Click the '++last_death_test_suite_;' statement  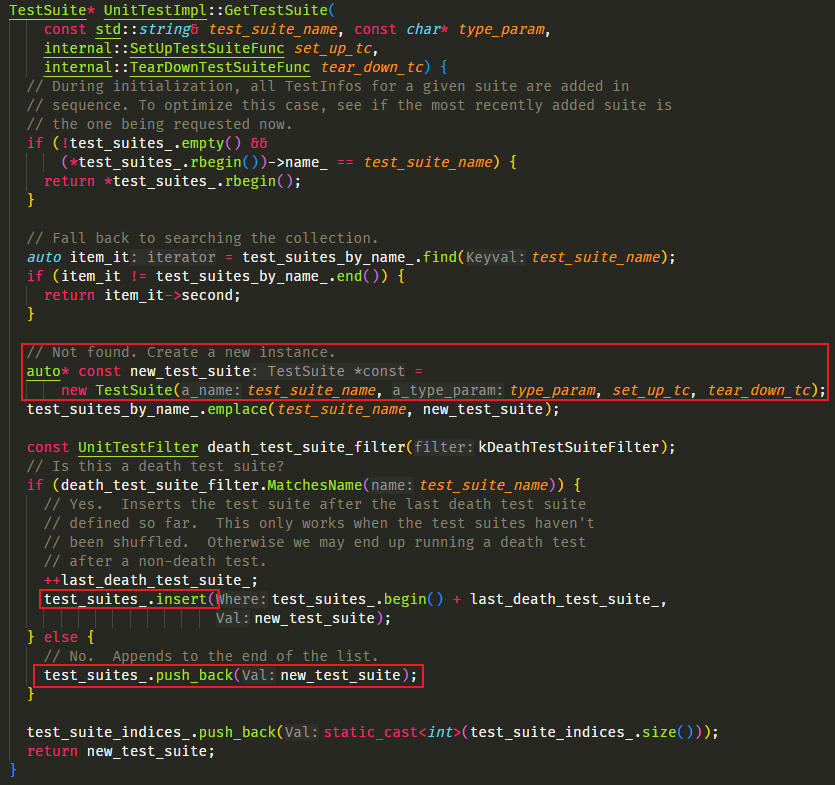point(151,580)
